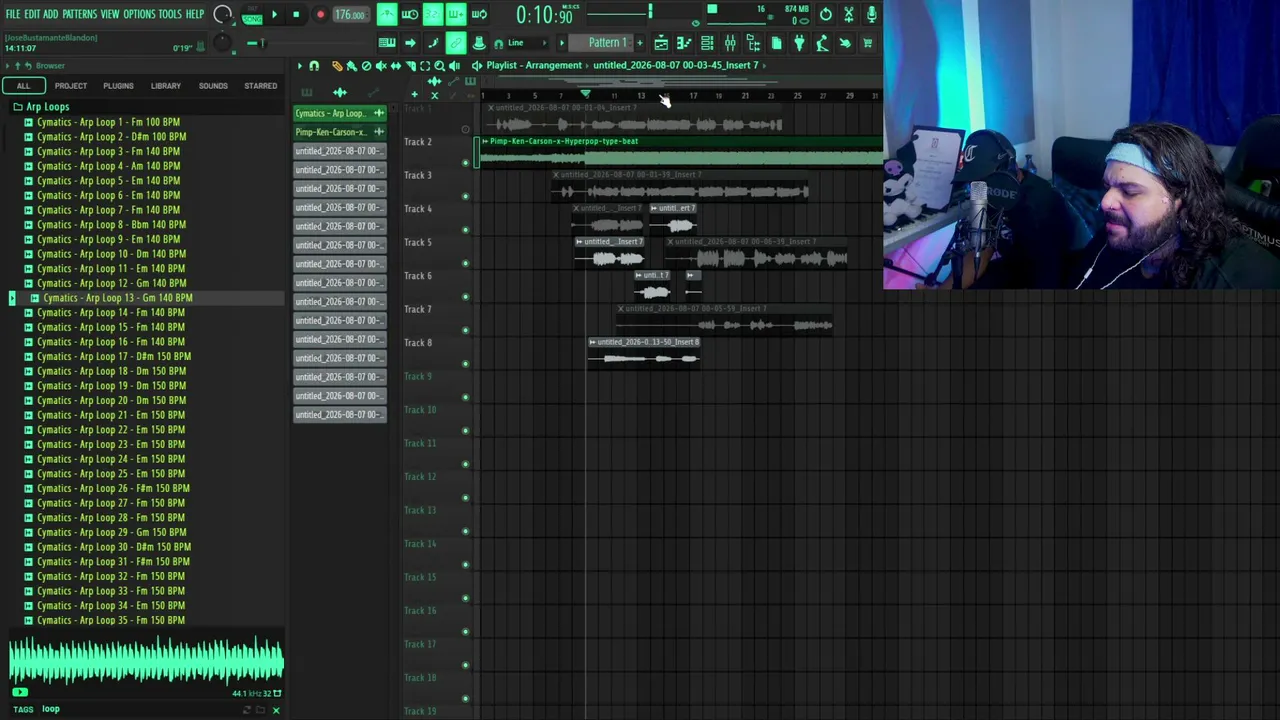This screenshot has height=720, width=1280.
Task: Open the Pattern 1 selector dropdown
Action: pyautogui.click(x=607, y=43)
